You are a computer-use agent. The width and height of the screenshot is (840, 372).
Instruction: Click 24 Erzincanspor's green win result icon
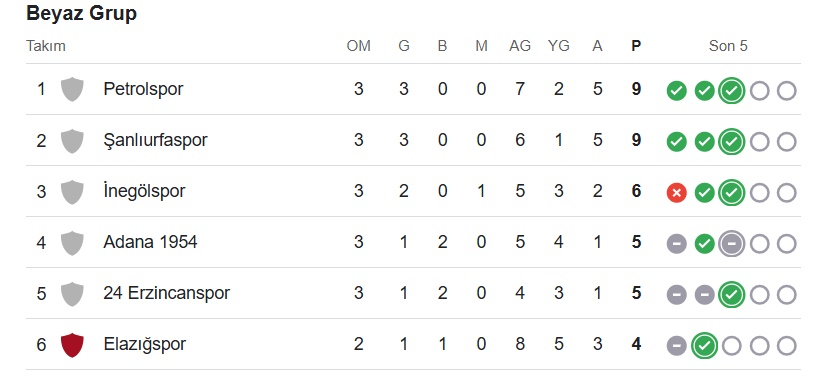(732, 295)
